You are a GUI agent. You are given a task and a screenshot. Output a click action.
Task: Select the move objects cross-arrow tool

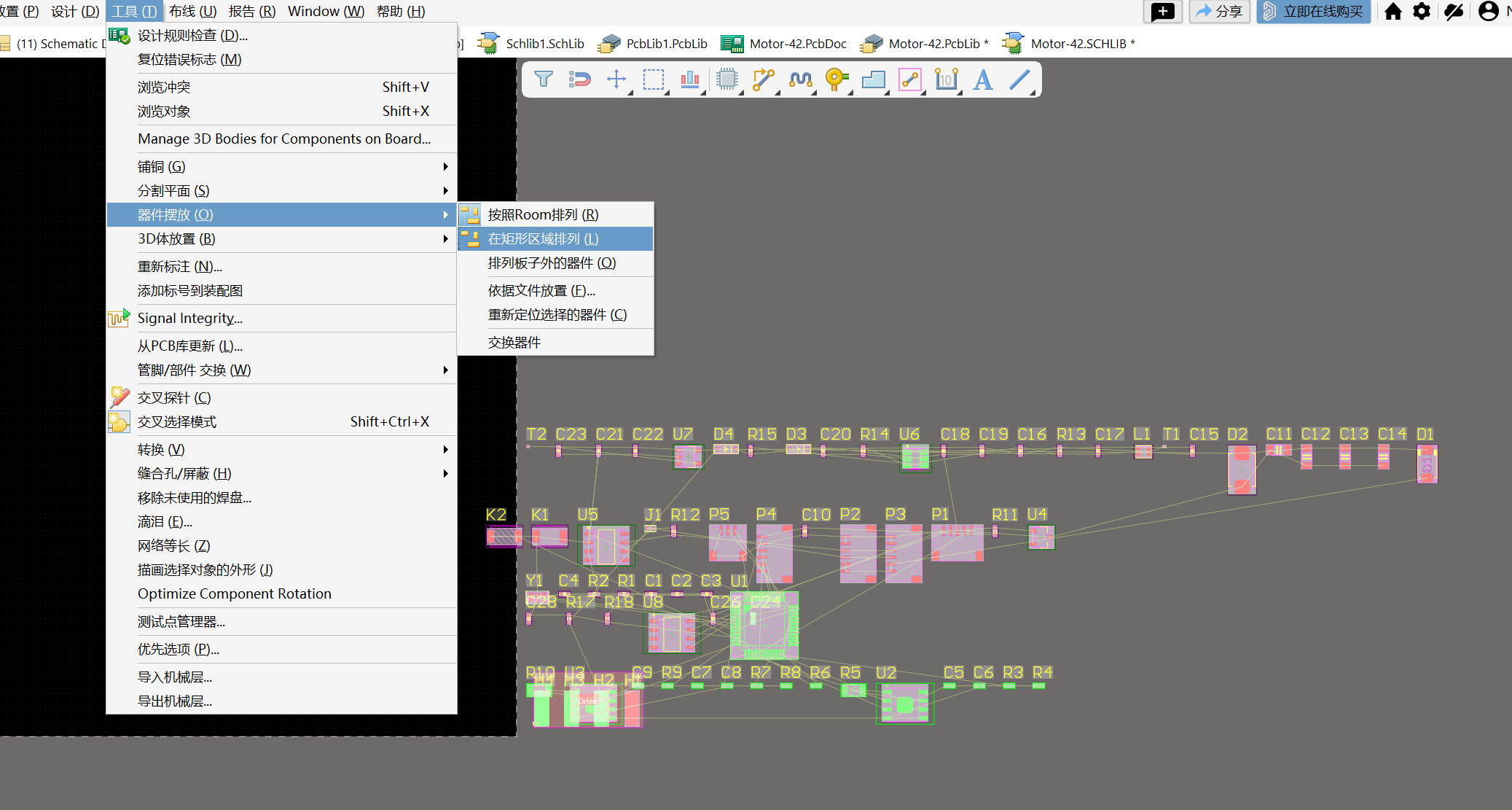(x=616, y=79)
